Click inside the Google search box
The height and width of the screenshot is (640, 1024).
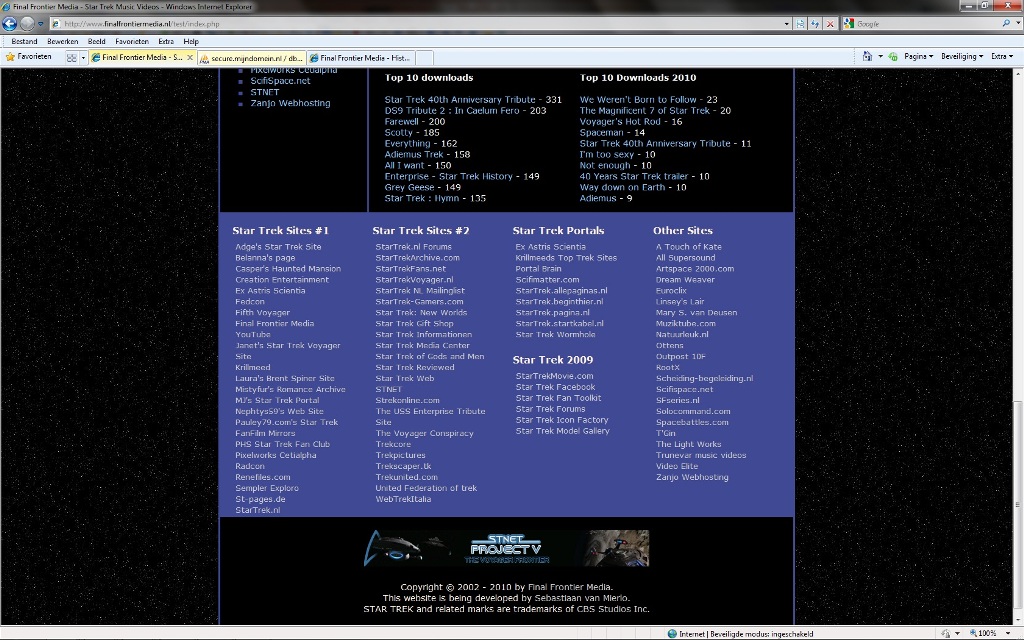click(927, 24)
